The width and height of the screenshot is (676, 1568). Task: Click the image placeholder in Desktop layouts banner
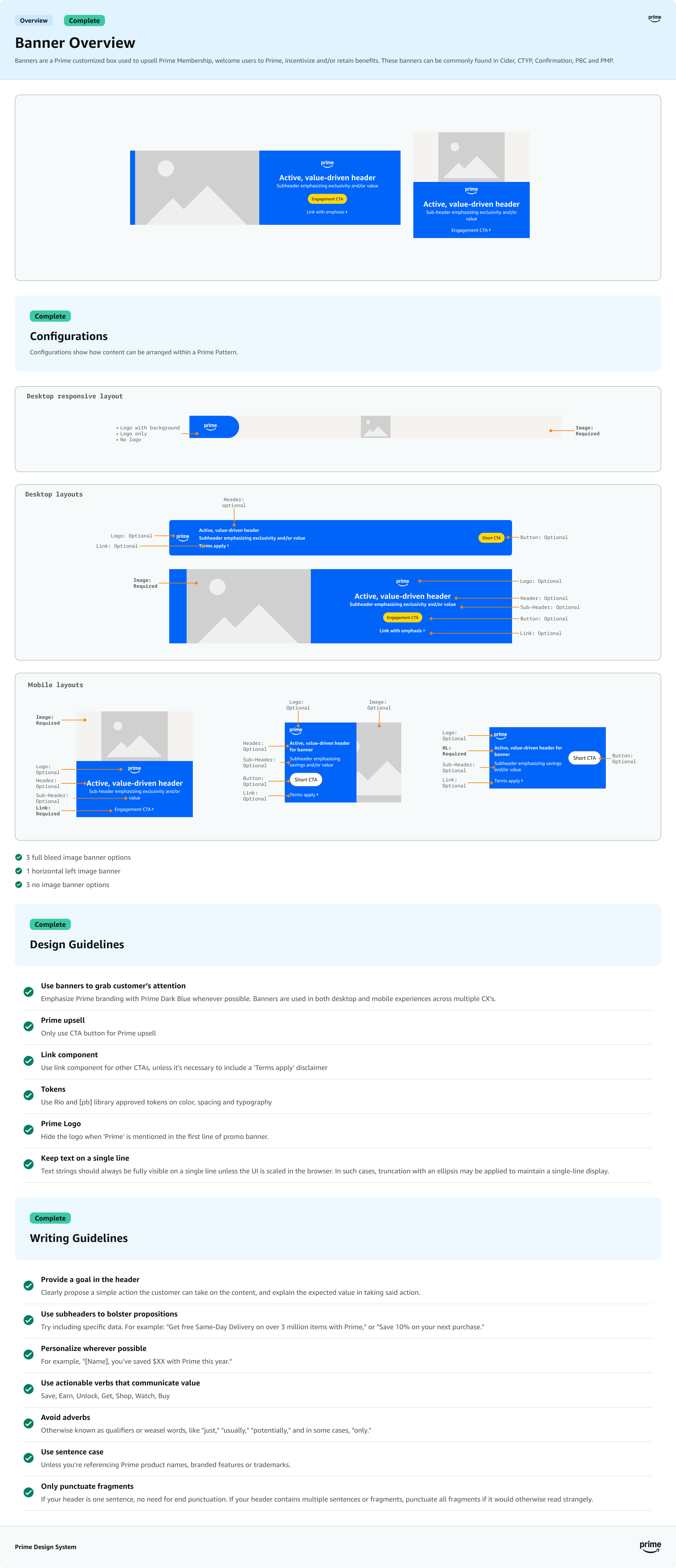pos(248,606)
